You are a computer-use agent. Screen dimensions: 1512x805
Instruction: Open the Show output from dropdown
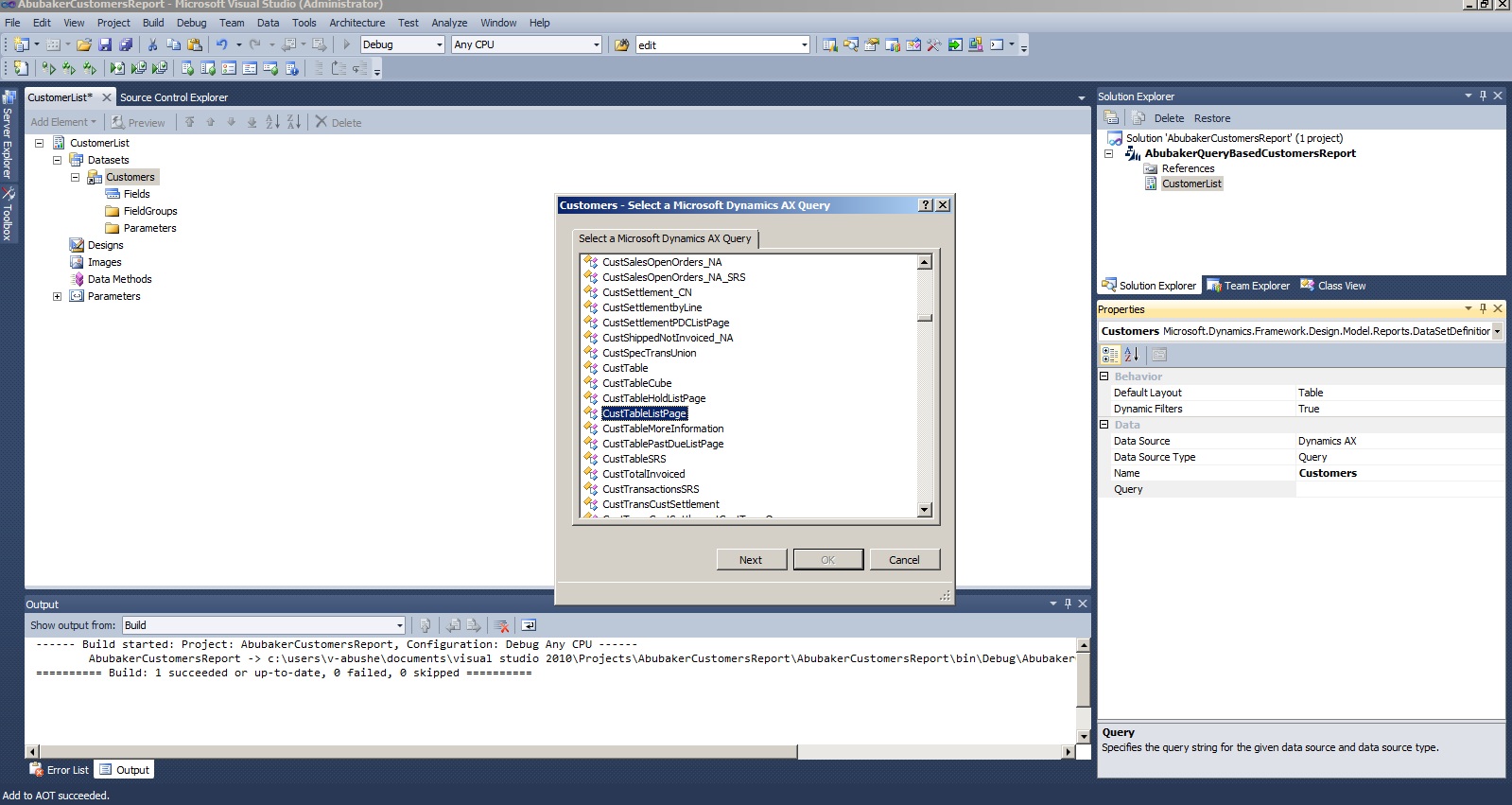[x=399, y=625]
